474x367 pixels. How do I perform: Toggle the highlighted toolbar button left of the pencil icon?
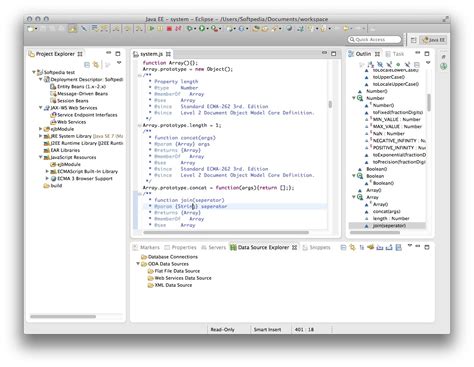(72, 29)
